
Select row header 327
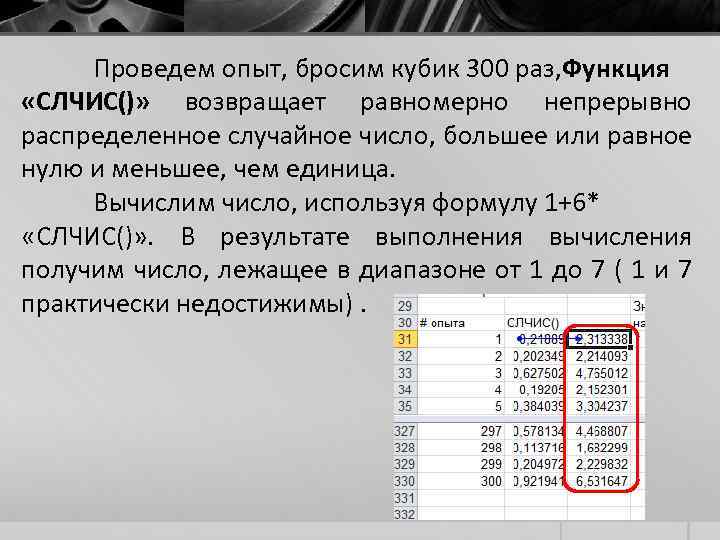click(x=405, y=431)
